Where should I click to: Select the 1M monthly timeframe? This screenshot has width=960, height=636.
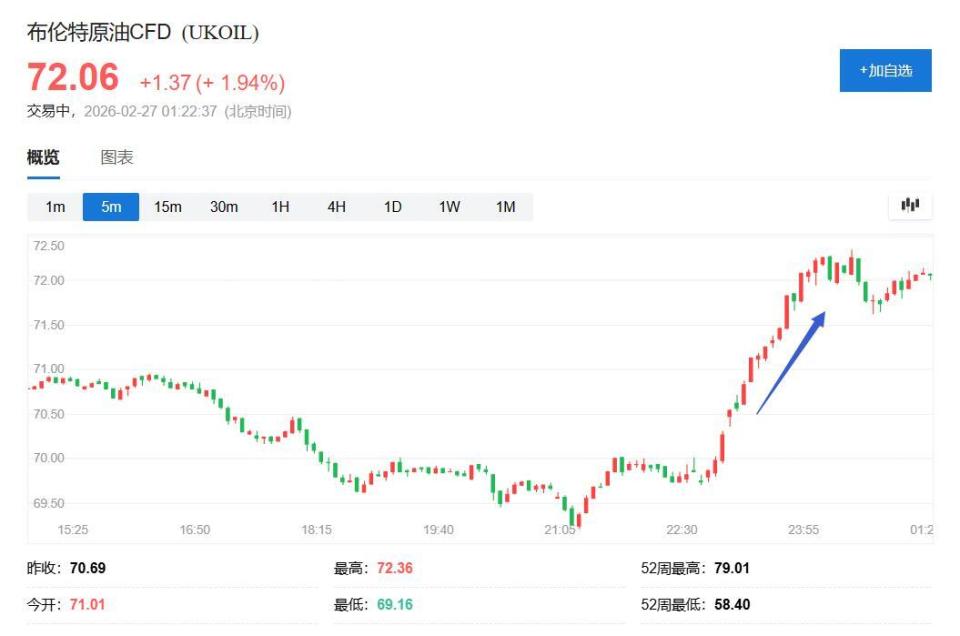tap(505, 207)
